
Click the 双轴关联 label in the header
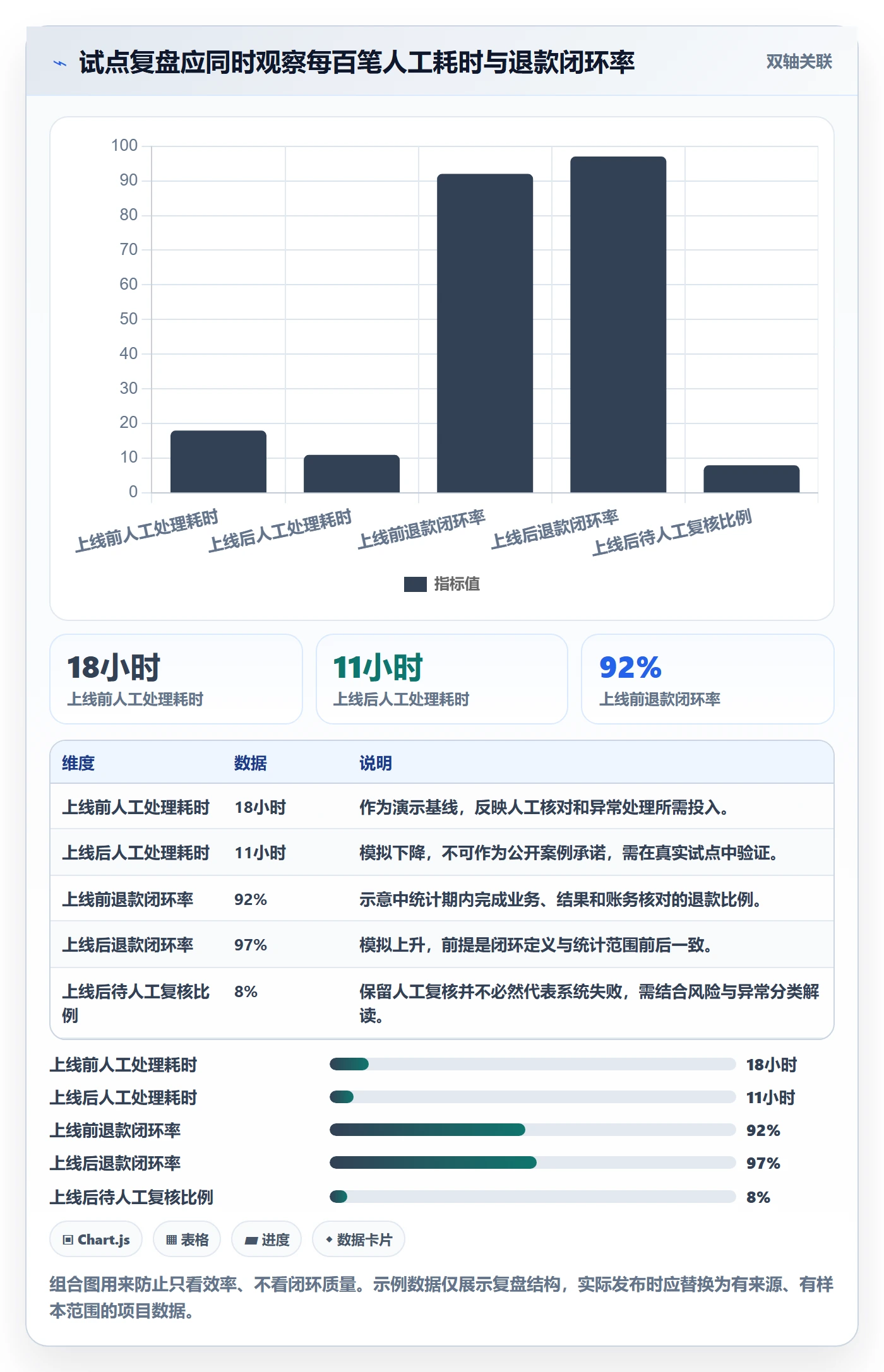pos(799,61)
